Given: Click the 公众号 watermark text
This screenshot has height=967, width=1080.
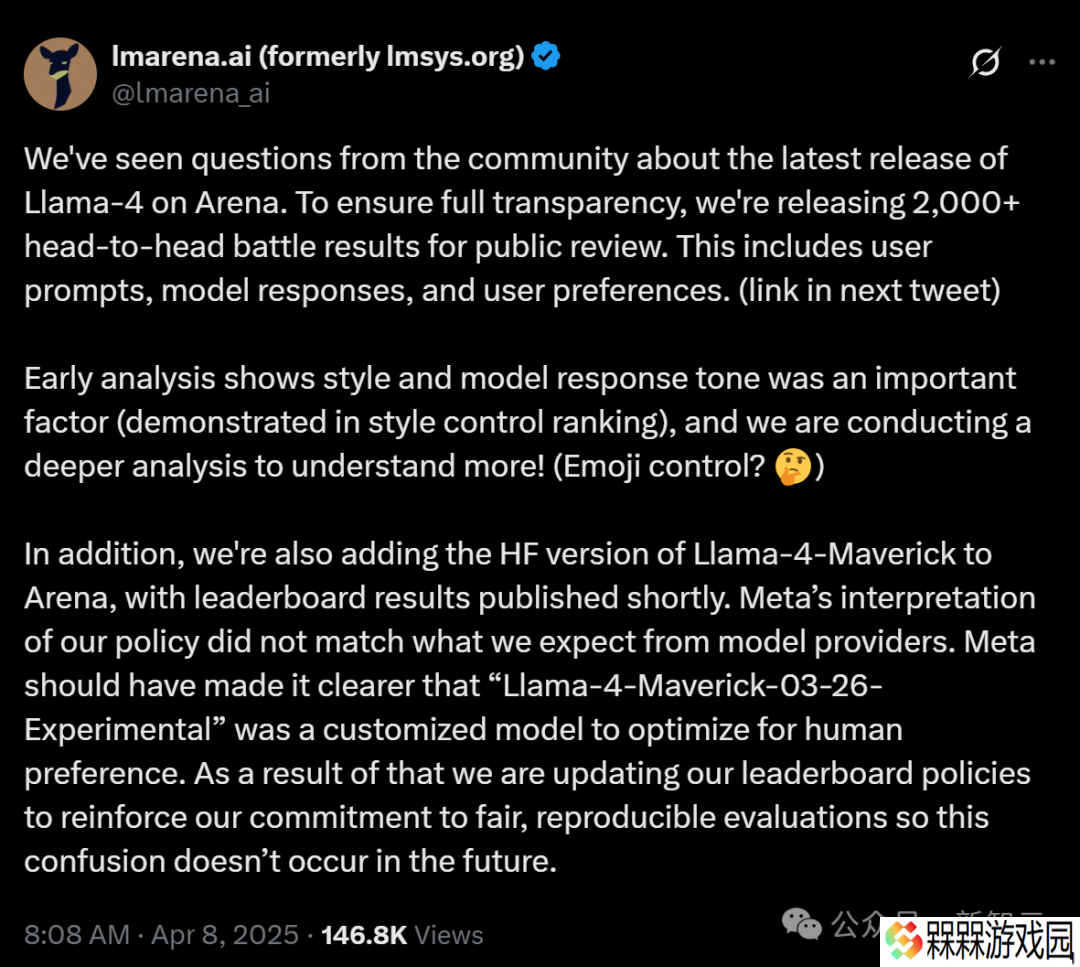Looking at the screenshot, I should coord(858,924).
